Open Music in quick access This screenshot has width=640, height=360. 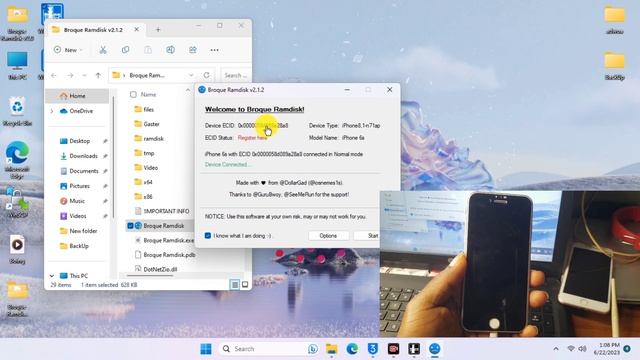pyautogui.click(x=77, y=201)
